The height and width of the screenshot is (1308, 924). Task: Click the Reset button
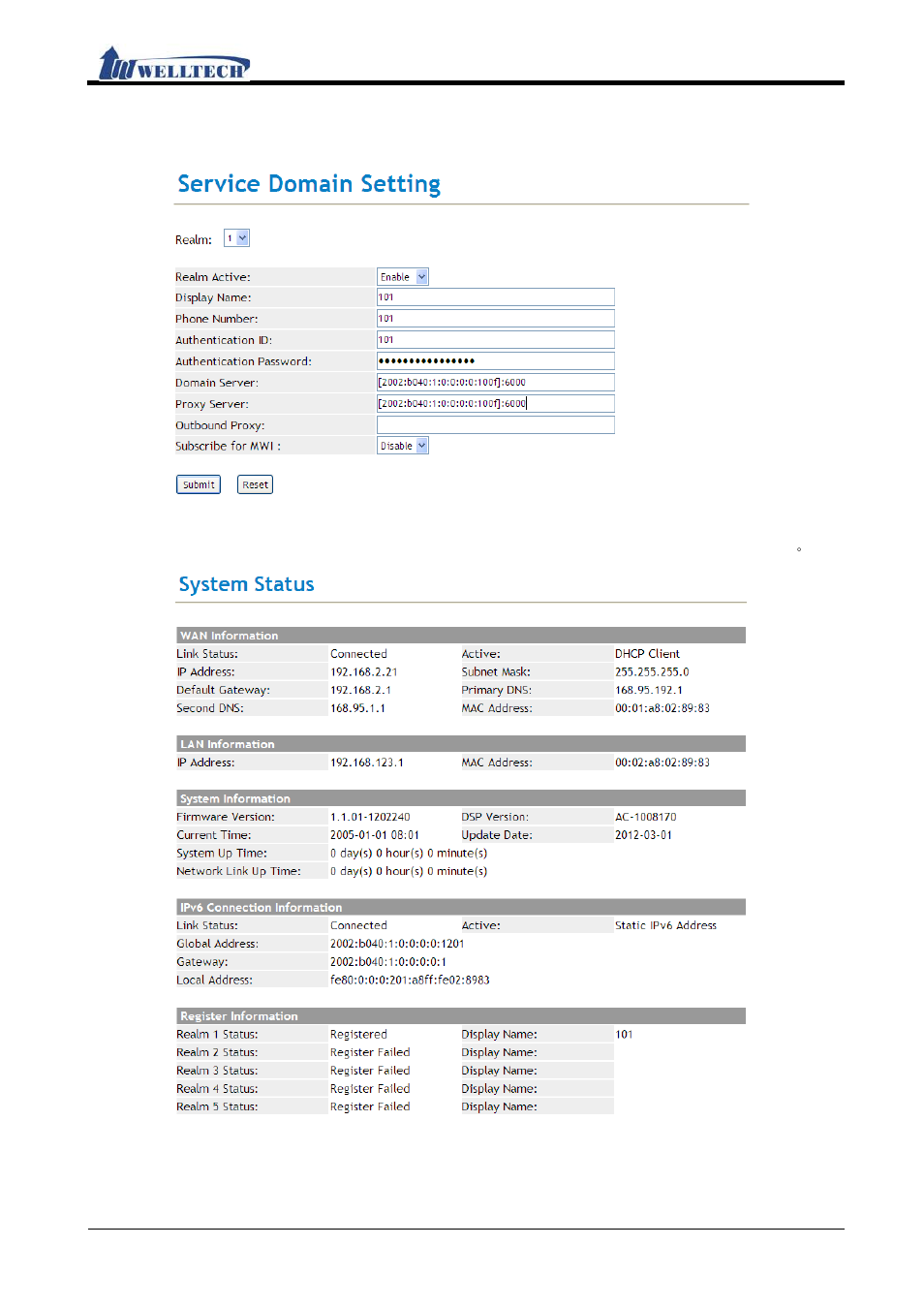pyautogui.click(x=256, y=484)
